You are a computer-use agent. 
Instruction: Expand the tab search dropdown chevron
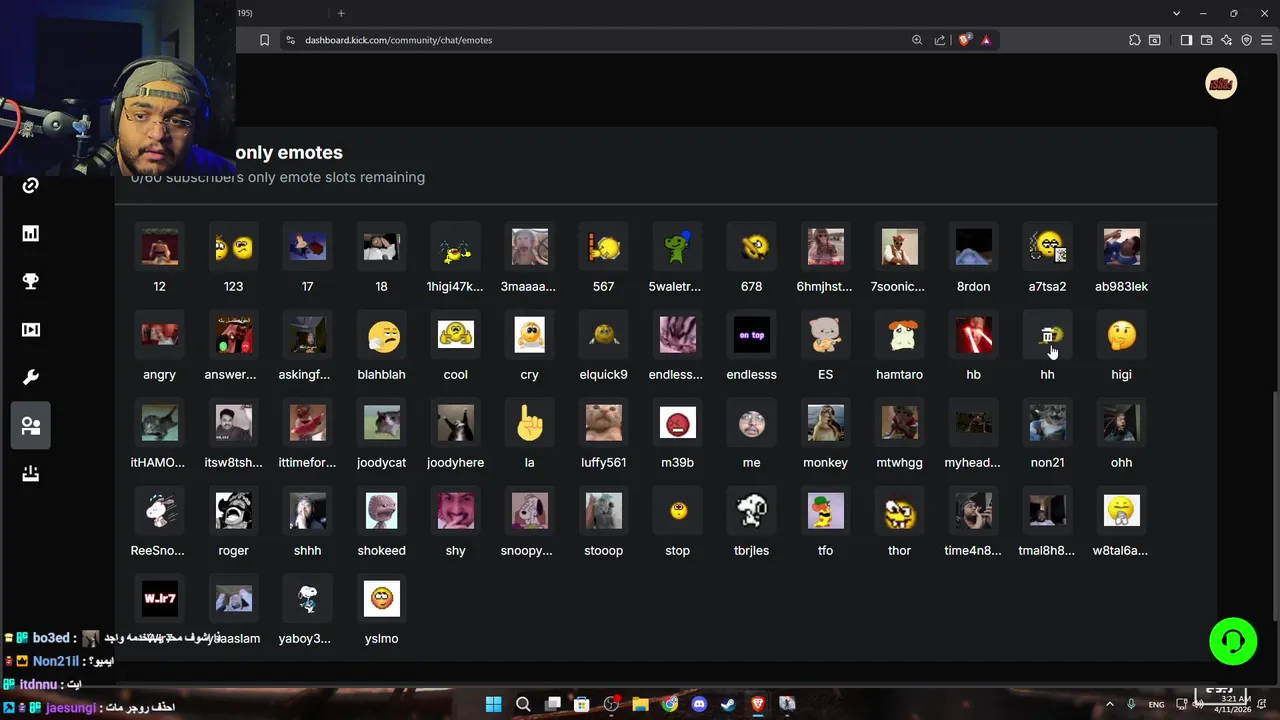pyautogui.click(x=1176, y=13)
